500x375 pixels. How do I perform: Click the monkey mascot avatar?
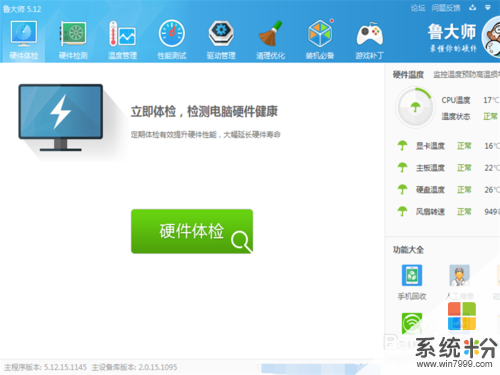click(491, 37)
